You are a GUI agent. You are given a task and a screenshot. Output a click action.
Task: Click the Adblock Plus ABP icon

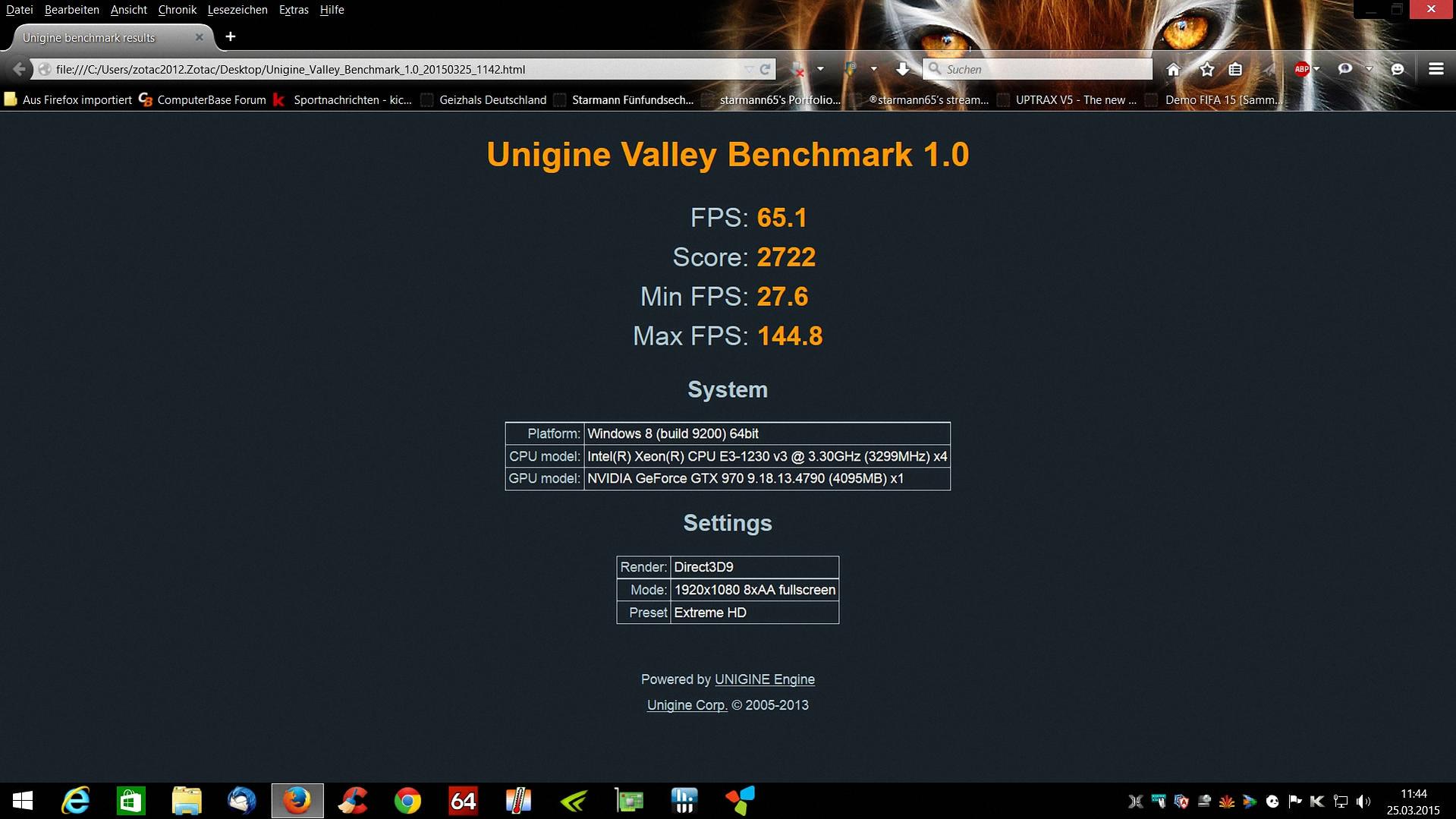coord(1301,69)
